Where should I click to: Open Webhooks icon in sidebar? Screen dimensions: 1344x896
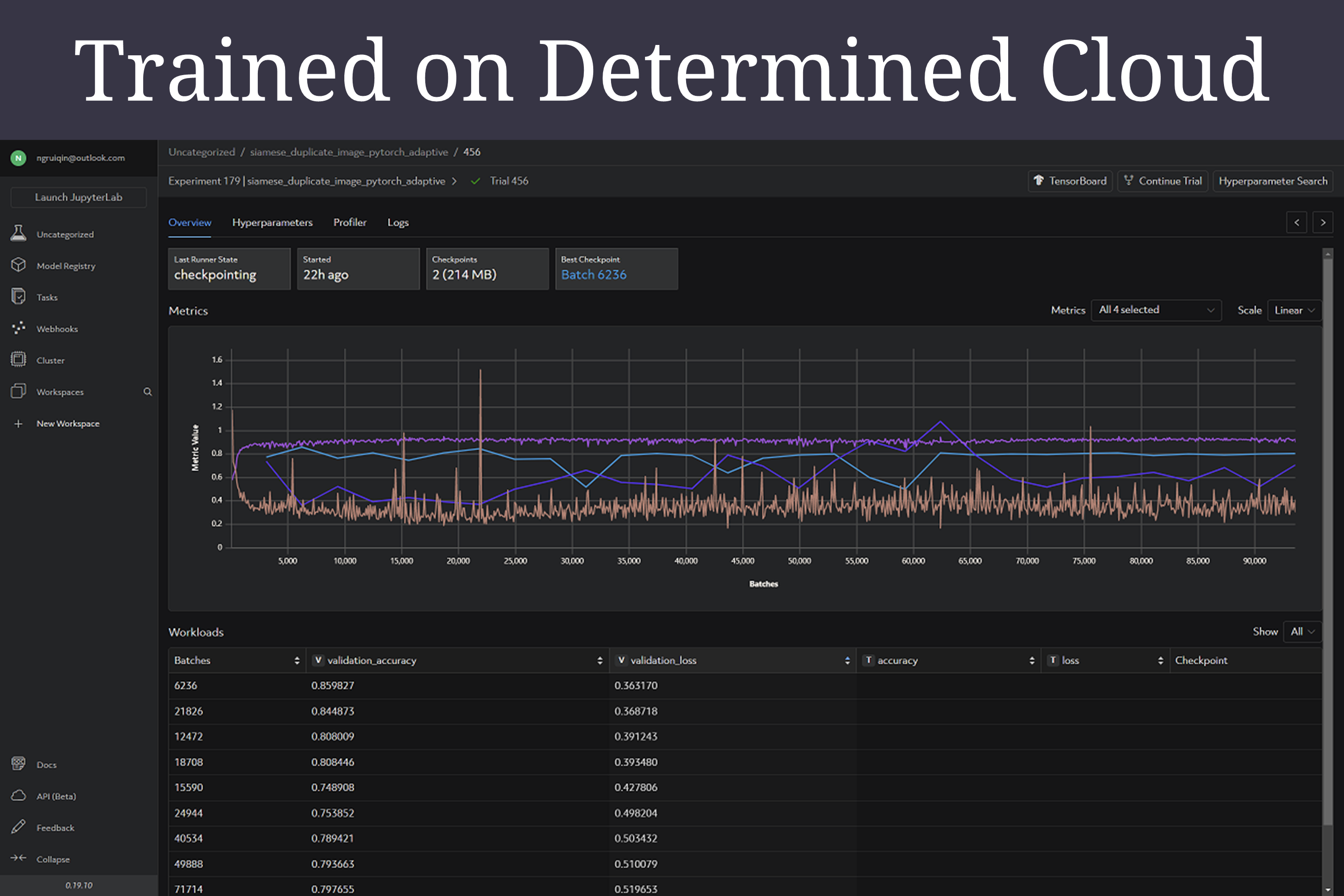[18, 328]
